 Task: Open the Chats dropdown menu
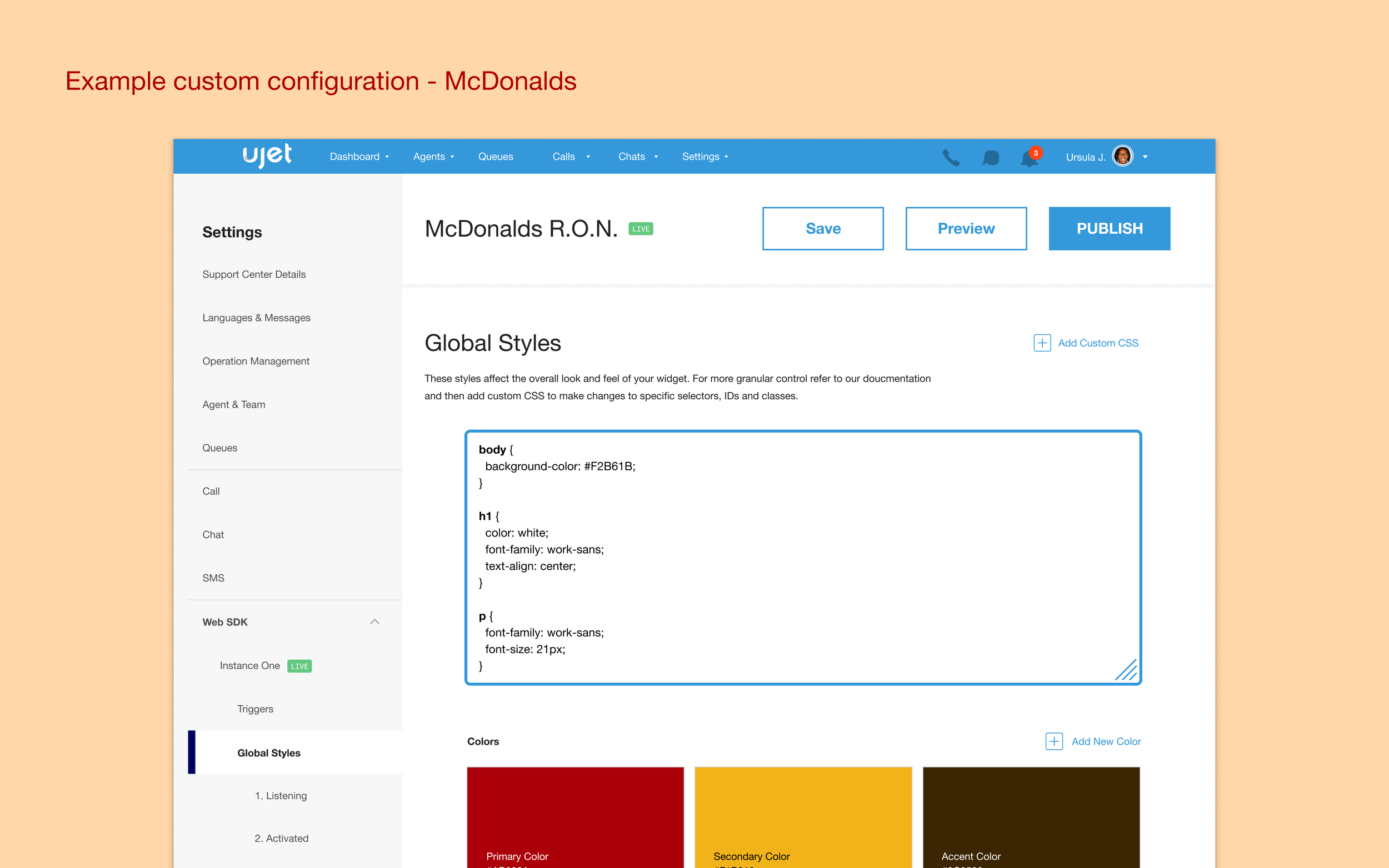coord(638,157)
